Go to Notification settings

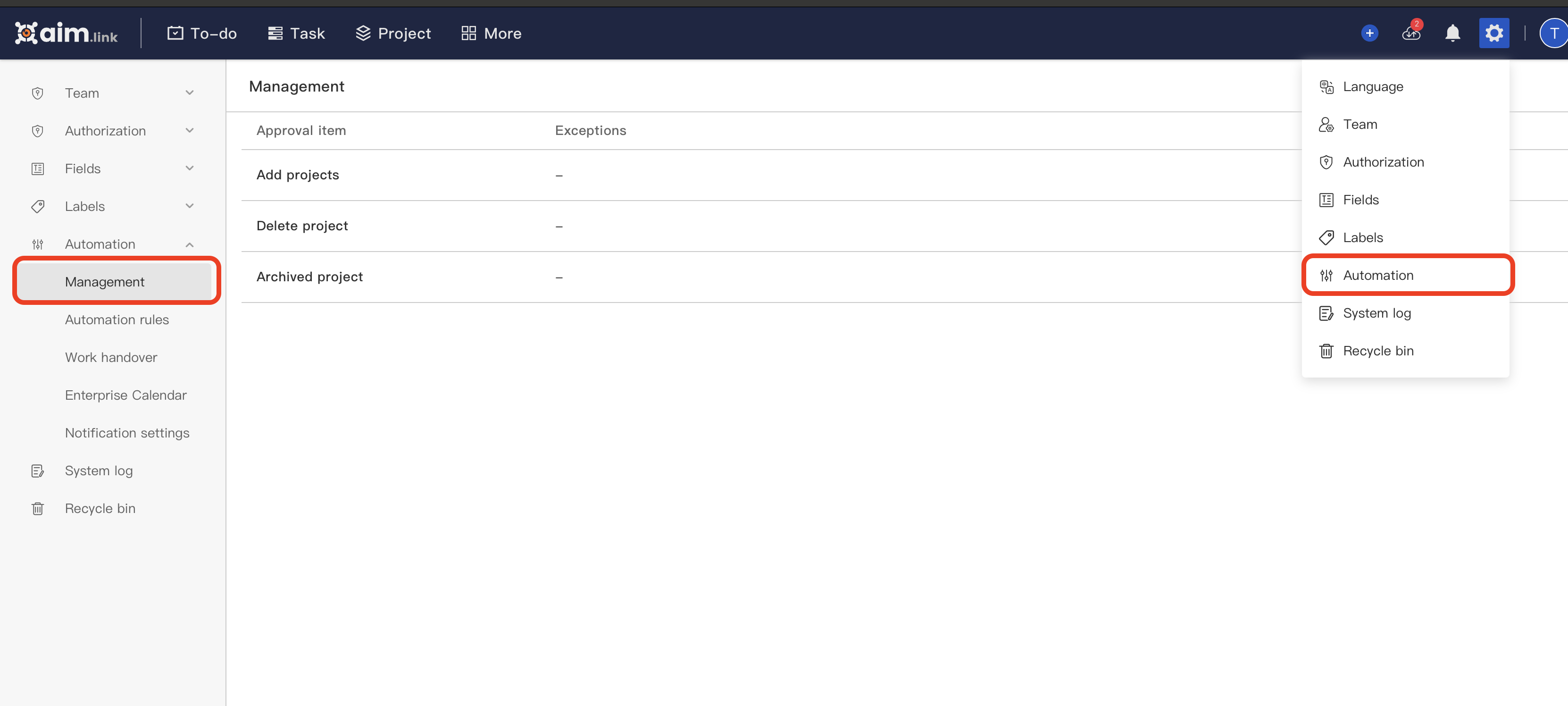tap(126, 432)
